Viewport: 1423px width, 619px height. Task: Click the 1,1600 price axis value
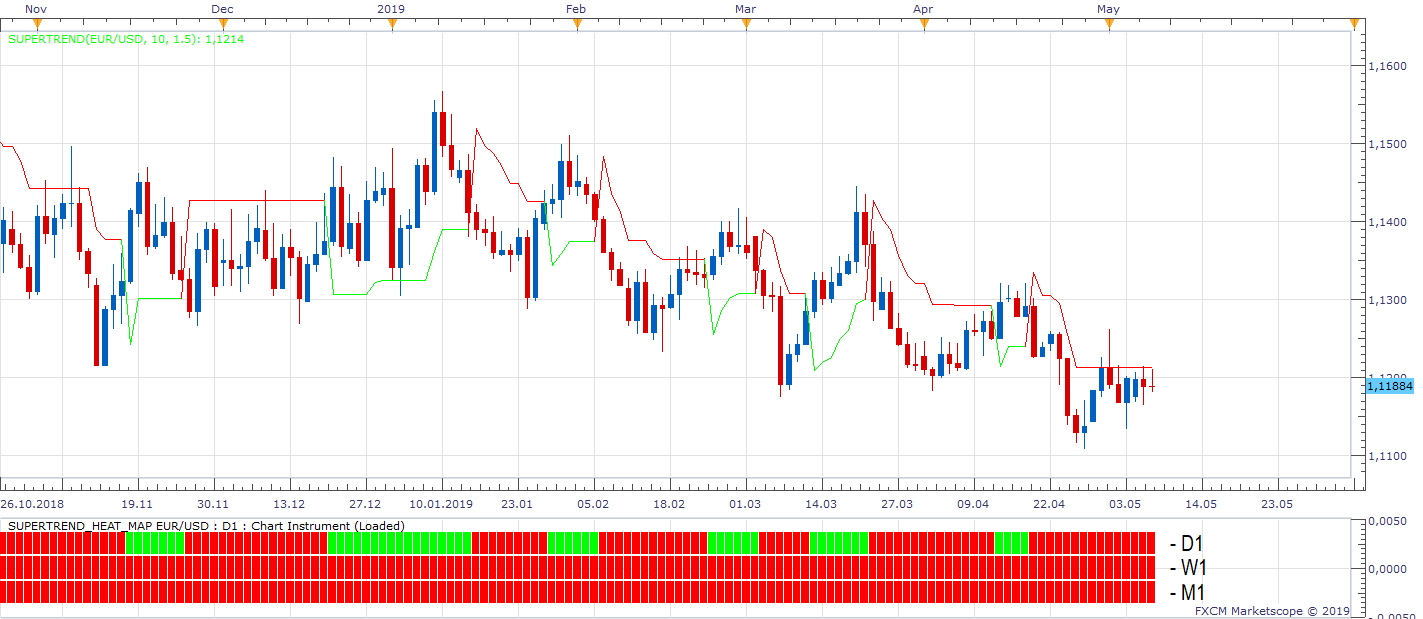pyautogui.click(x=1386, y=66)
